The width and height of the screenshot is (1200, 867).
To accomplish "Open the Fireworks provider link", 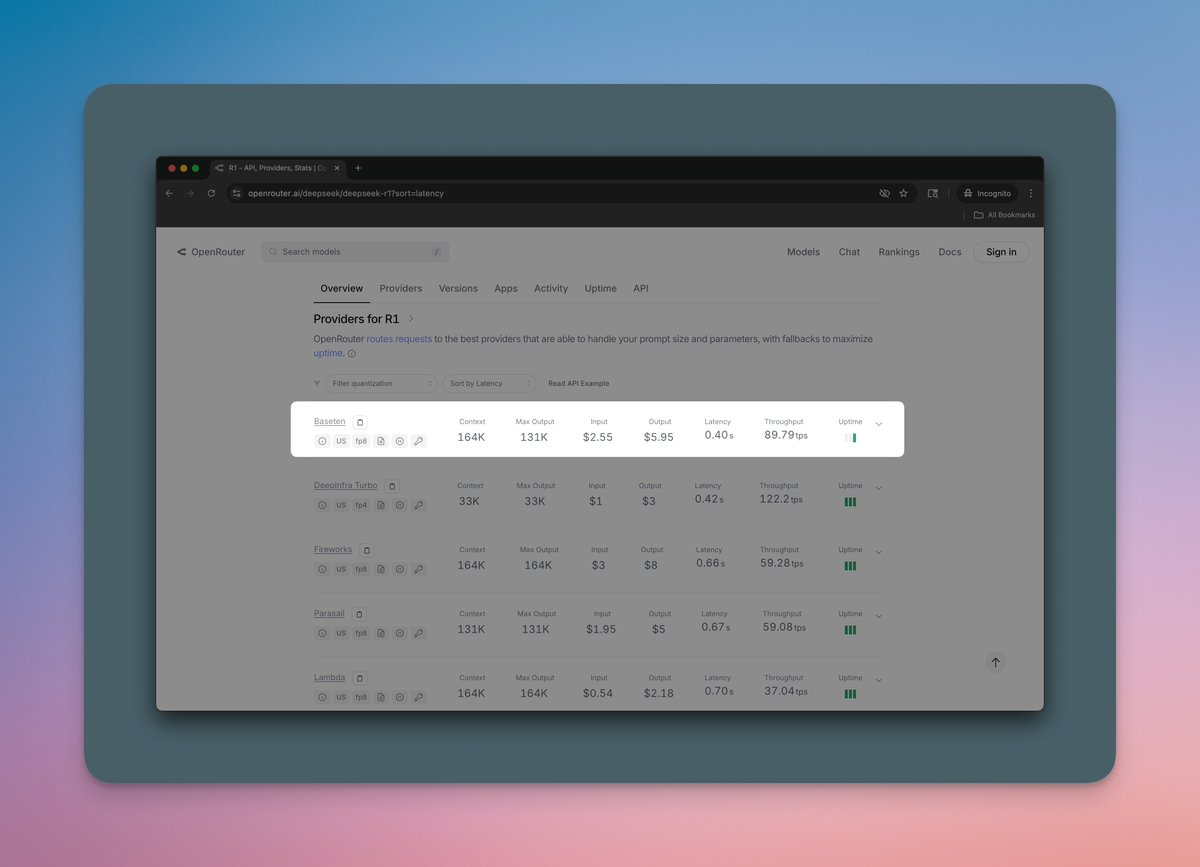I will [333, 549].
